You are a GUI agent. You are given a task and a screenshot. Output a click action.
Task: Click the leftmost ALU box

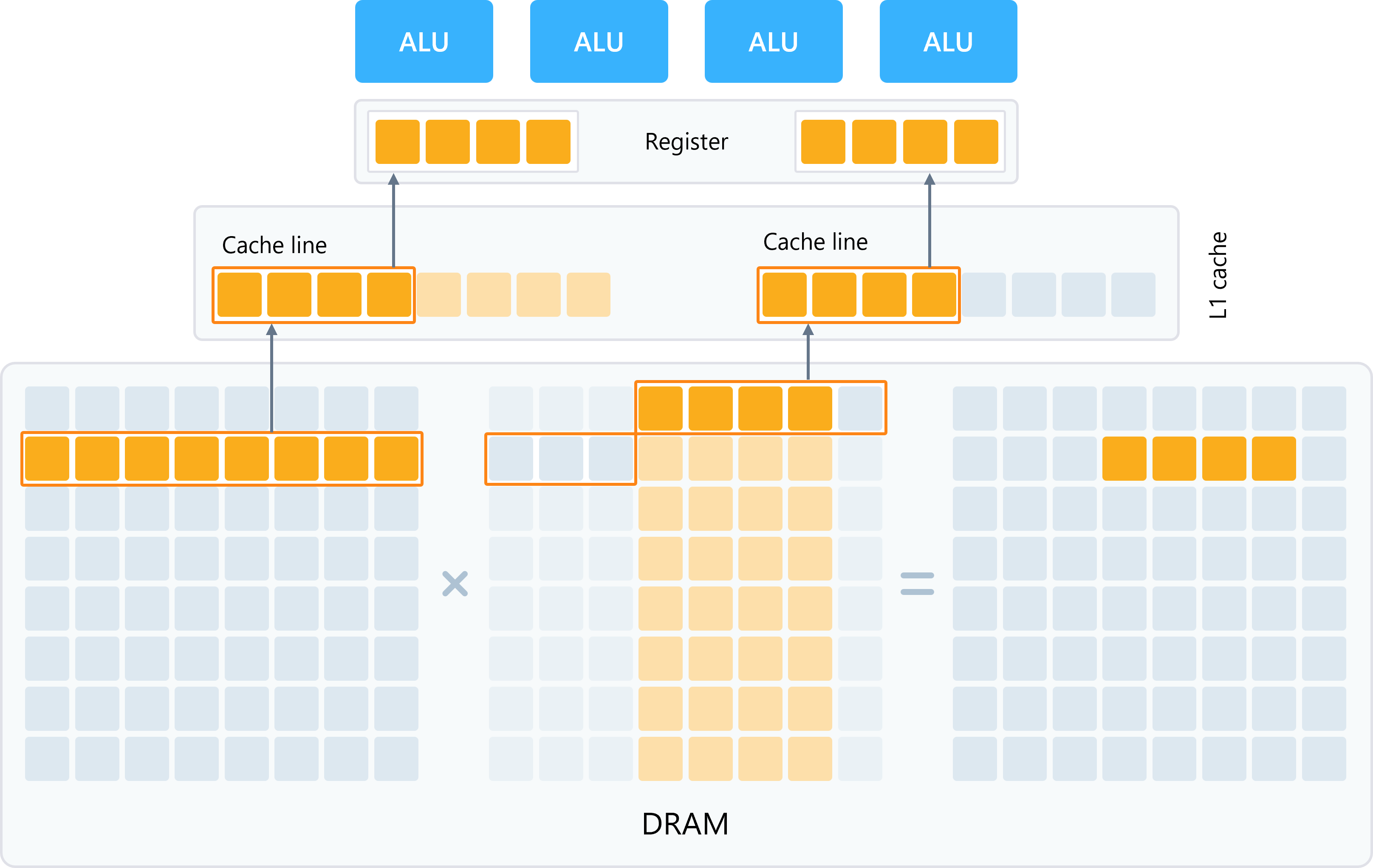(424, 42)
